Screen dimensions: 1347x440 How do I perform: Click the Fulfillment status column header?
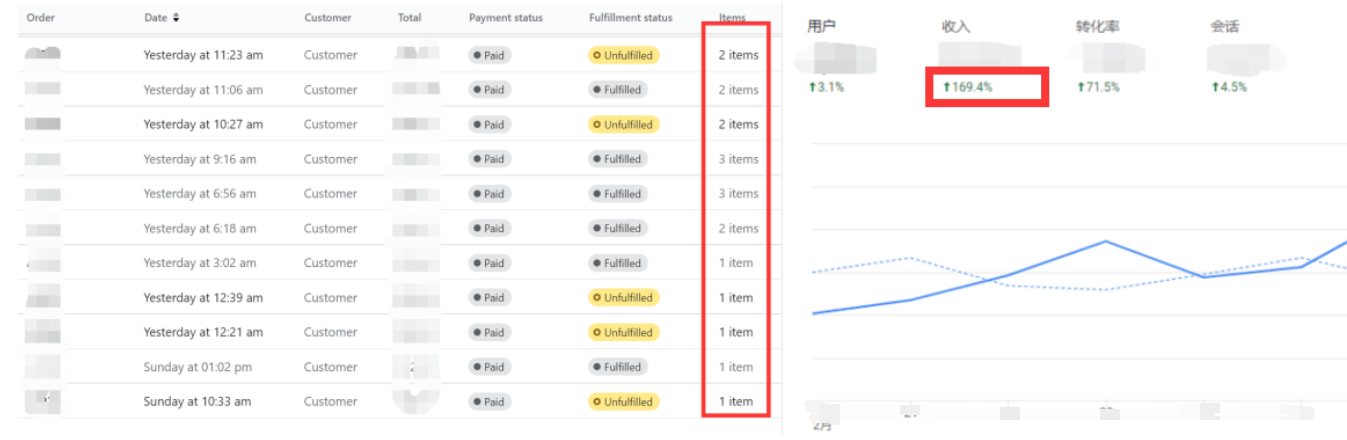pos(631,18)
